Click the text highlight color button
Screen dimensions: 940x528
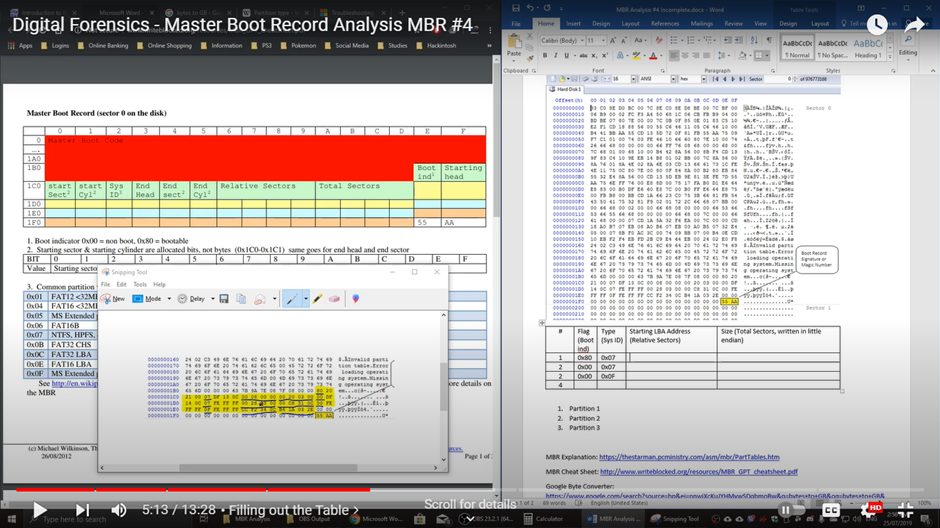[637, 56]
